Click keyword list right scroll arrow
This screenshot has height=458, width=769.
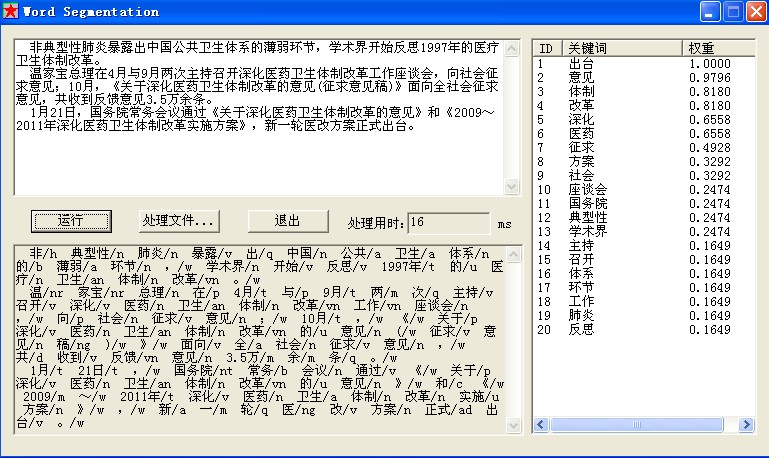(746, 424)
